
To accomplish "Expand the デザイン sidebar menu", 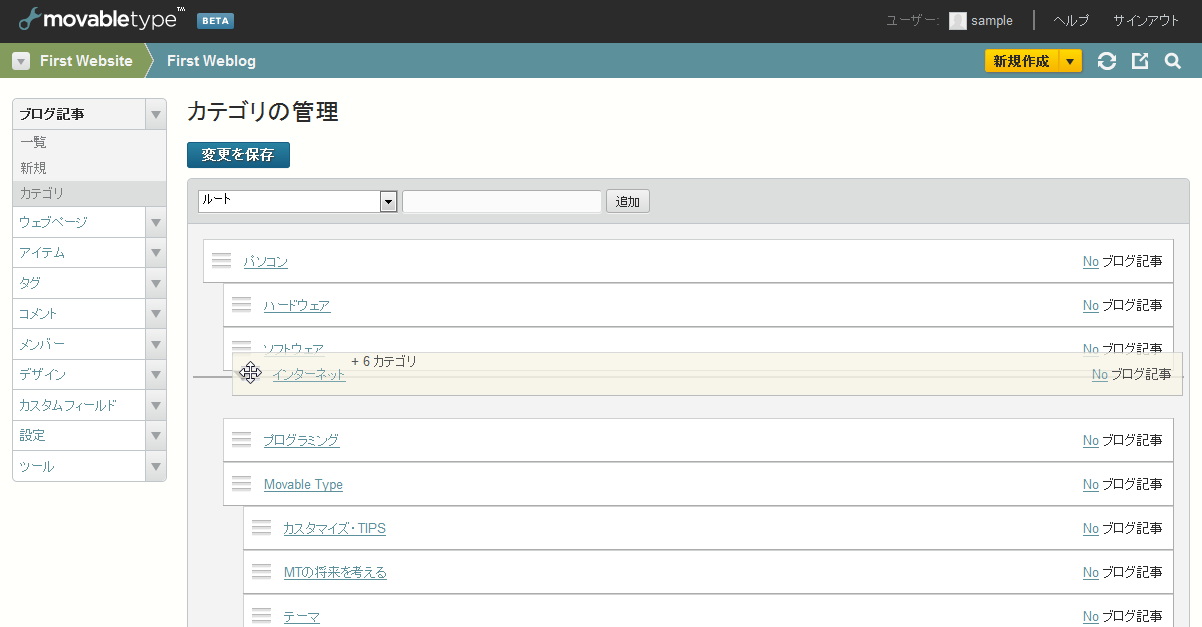I will coord(155,375).
